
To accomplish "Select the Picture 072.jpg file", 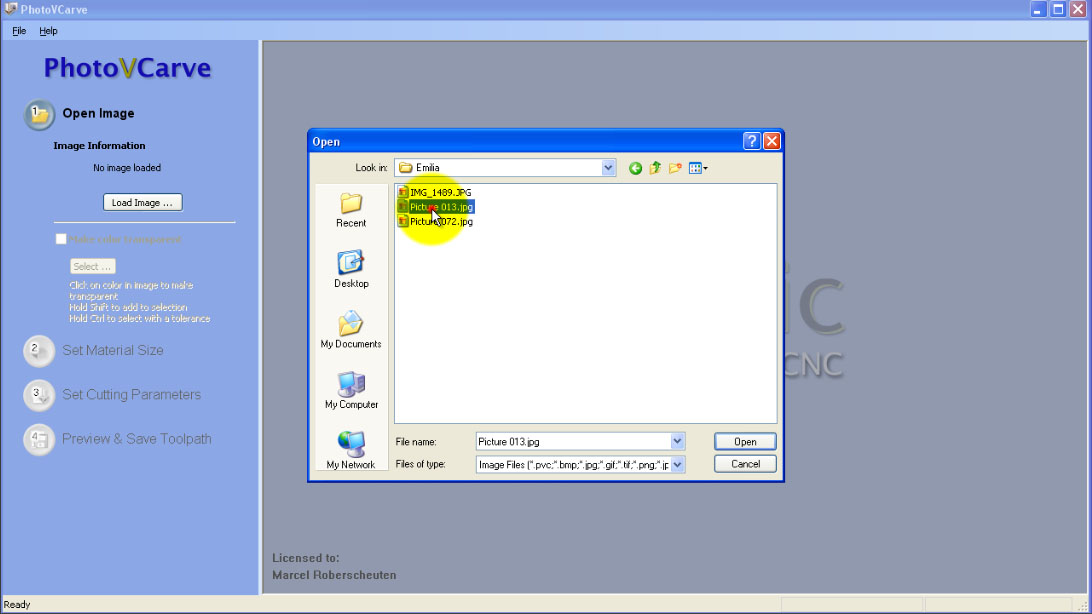I will (435, 221).
